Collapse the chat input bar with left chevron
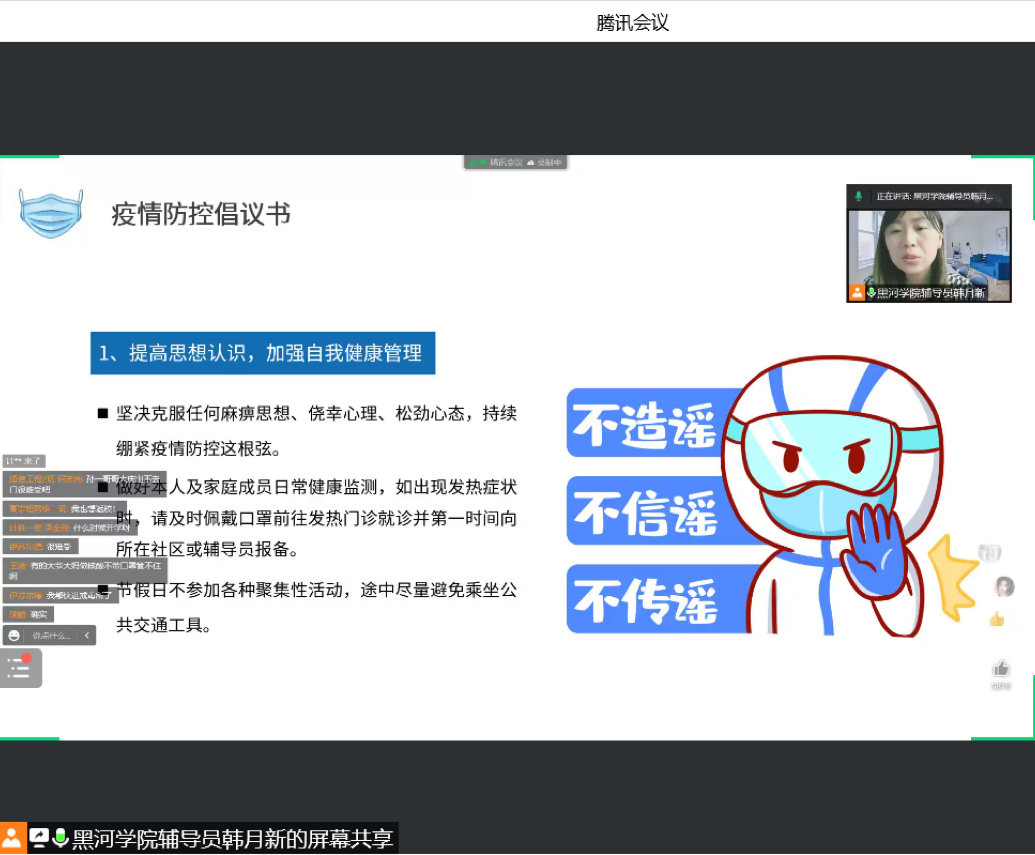This screenshot has height=855, width=1035. tap(87, 635)
